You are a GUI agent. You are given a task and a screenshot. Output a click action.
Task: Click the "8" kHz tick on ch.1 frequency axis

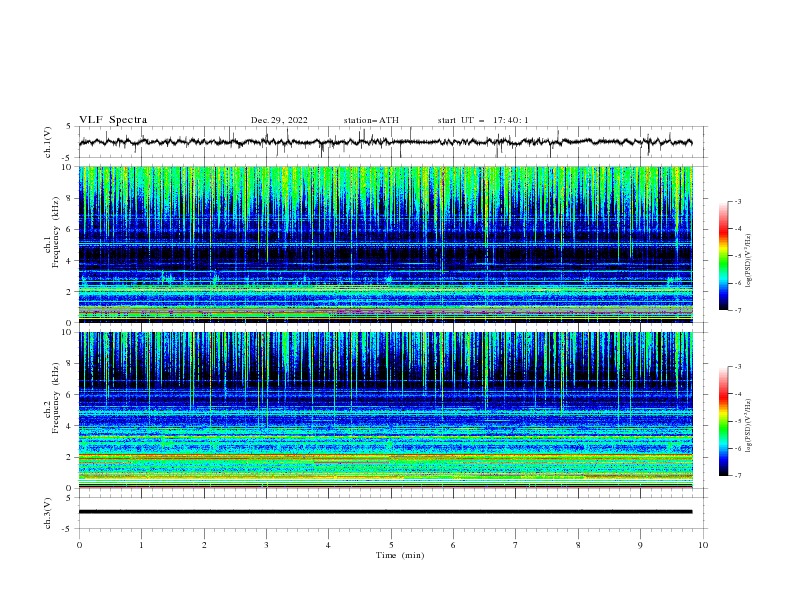point(70,198)
